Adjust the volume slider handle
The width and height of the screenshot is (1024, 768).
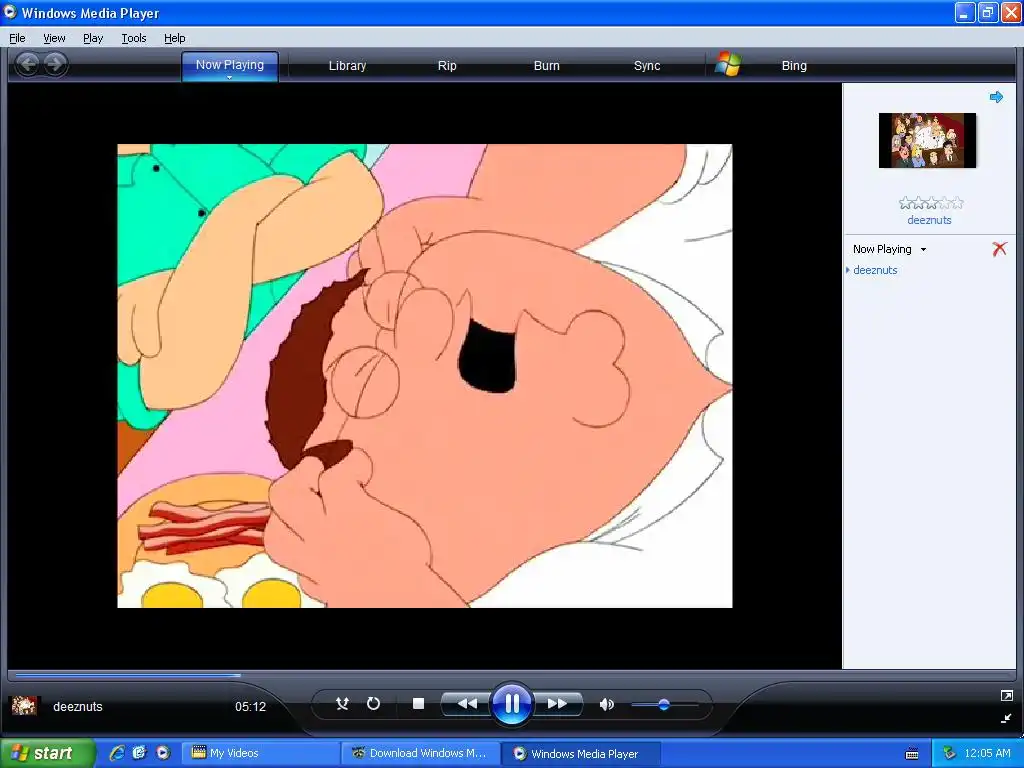[664, 705]
